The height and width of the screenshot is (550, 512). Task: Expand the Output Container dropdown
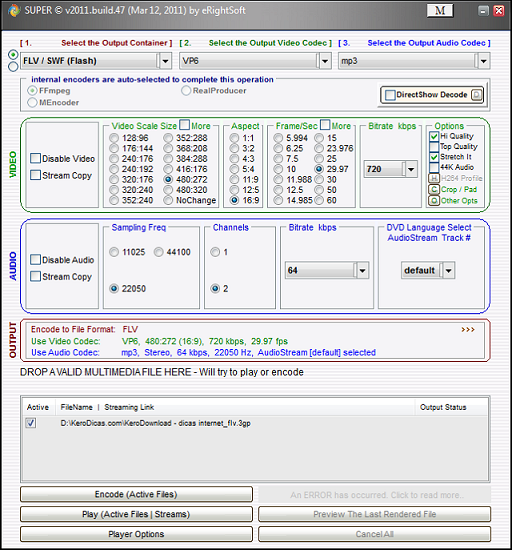coord(165,61)
